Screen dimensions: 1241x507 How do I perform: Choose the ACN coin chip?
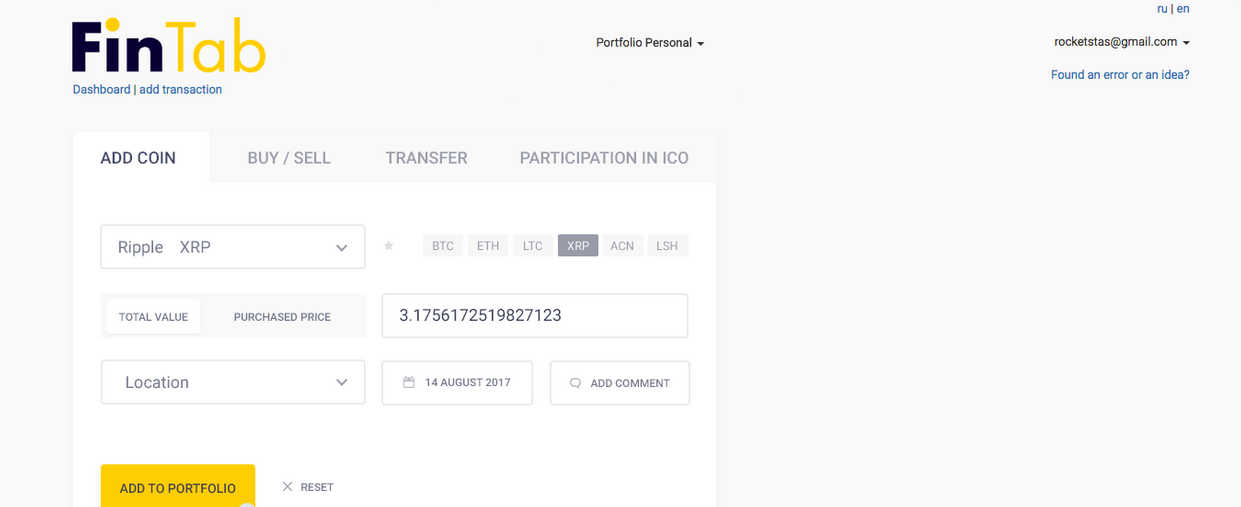(x=622, y=246)
